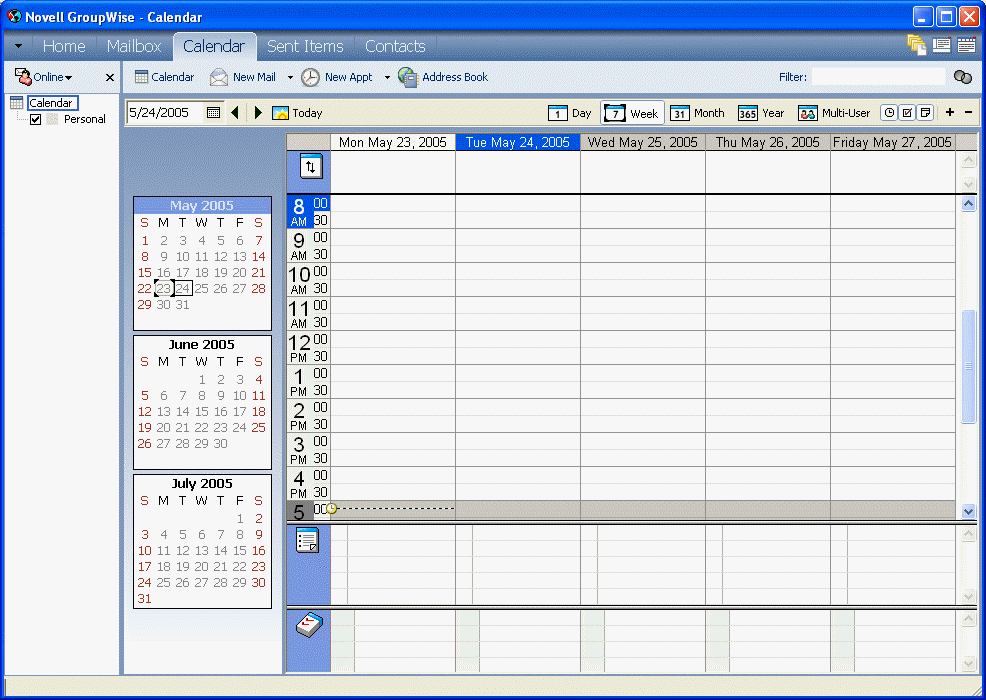
Task: Open the Home tab
Action: 64,46
